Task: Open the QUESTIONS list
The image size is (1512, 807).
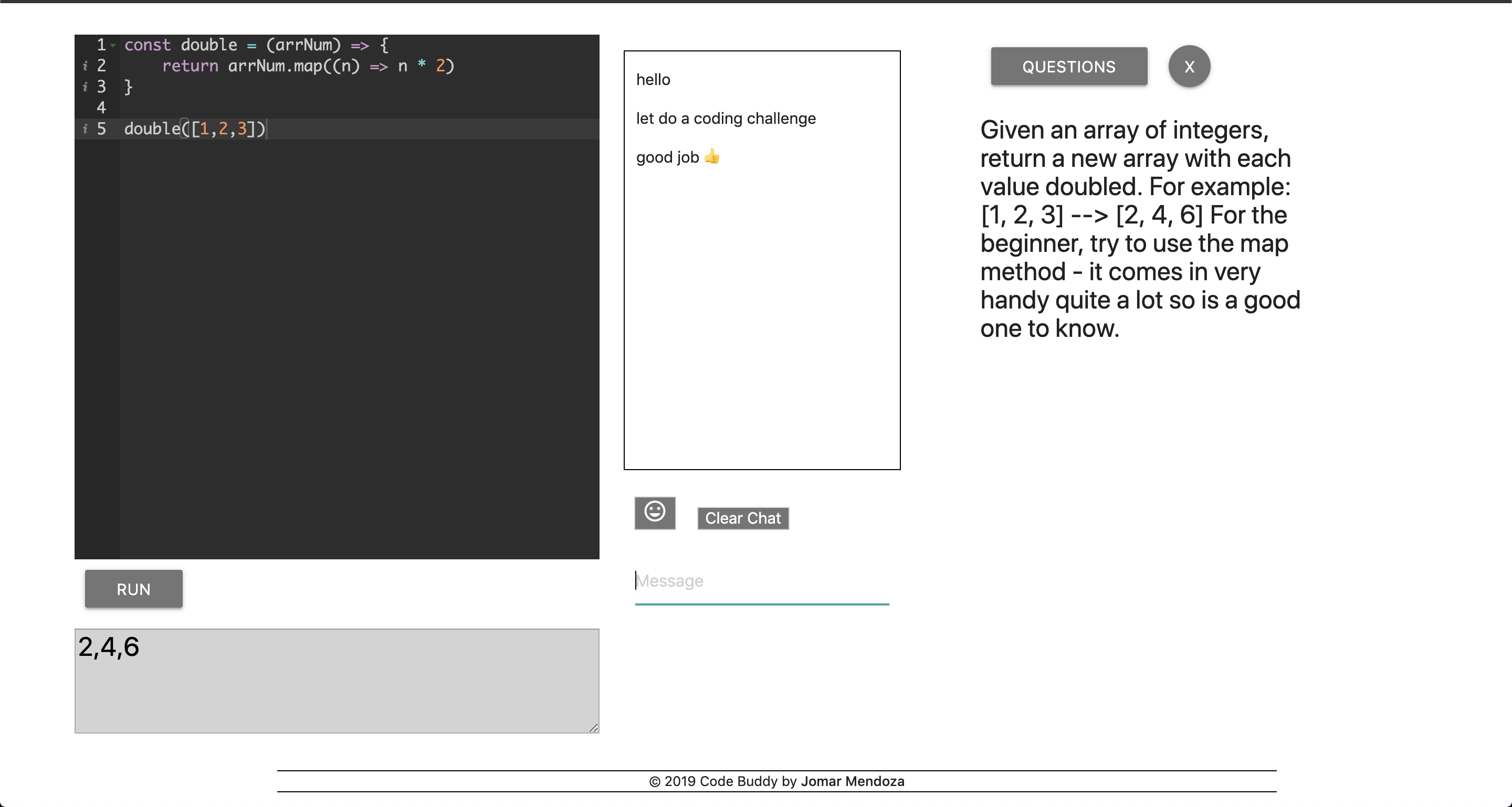Action: (1068, 66)
